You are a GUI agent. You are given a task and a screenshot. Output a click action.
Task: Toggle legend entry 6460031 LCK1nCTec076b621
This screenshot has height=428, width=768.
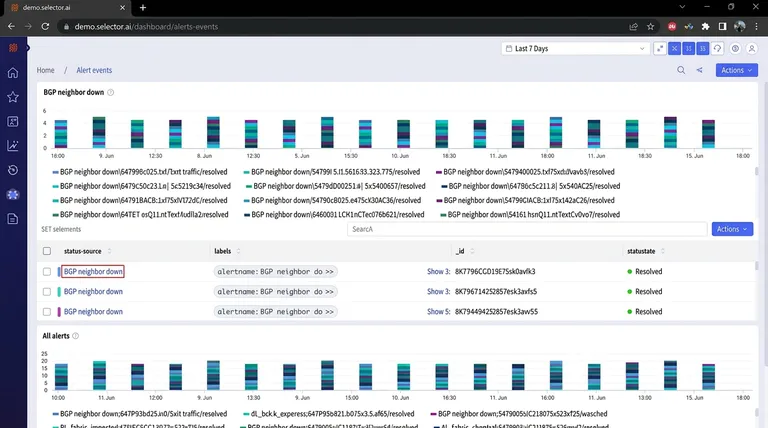click(334, 214)
